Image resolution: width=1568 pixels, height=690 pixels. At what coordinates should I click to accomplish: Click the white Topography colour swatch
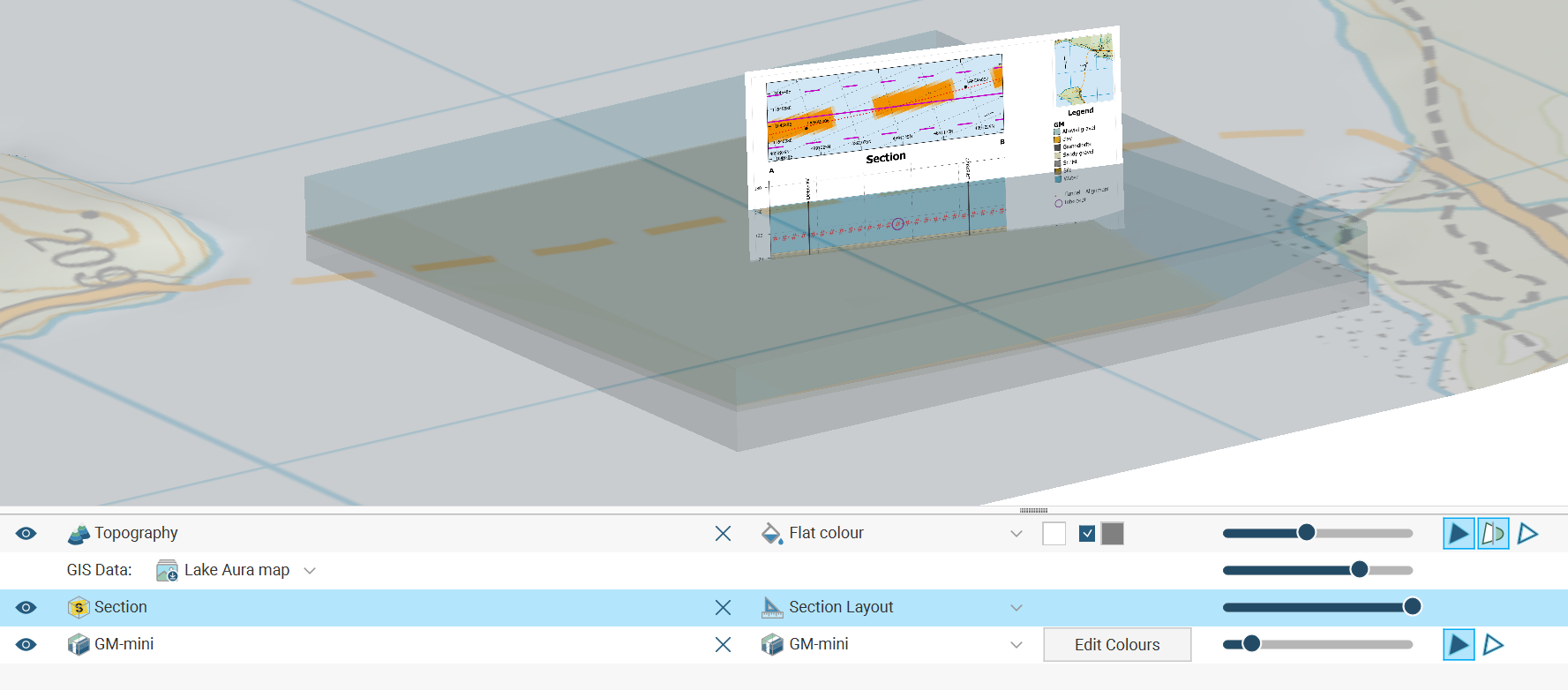click(x=1054, y=534)
